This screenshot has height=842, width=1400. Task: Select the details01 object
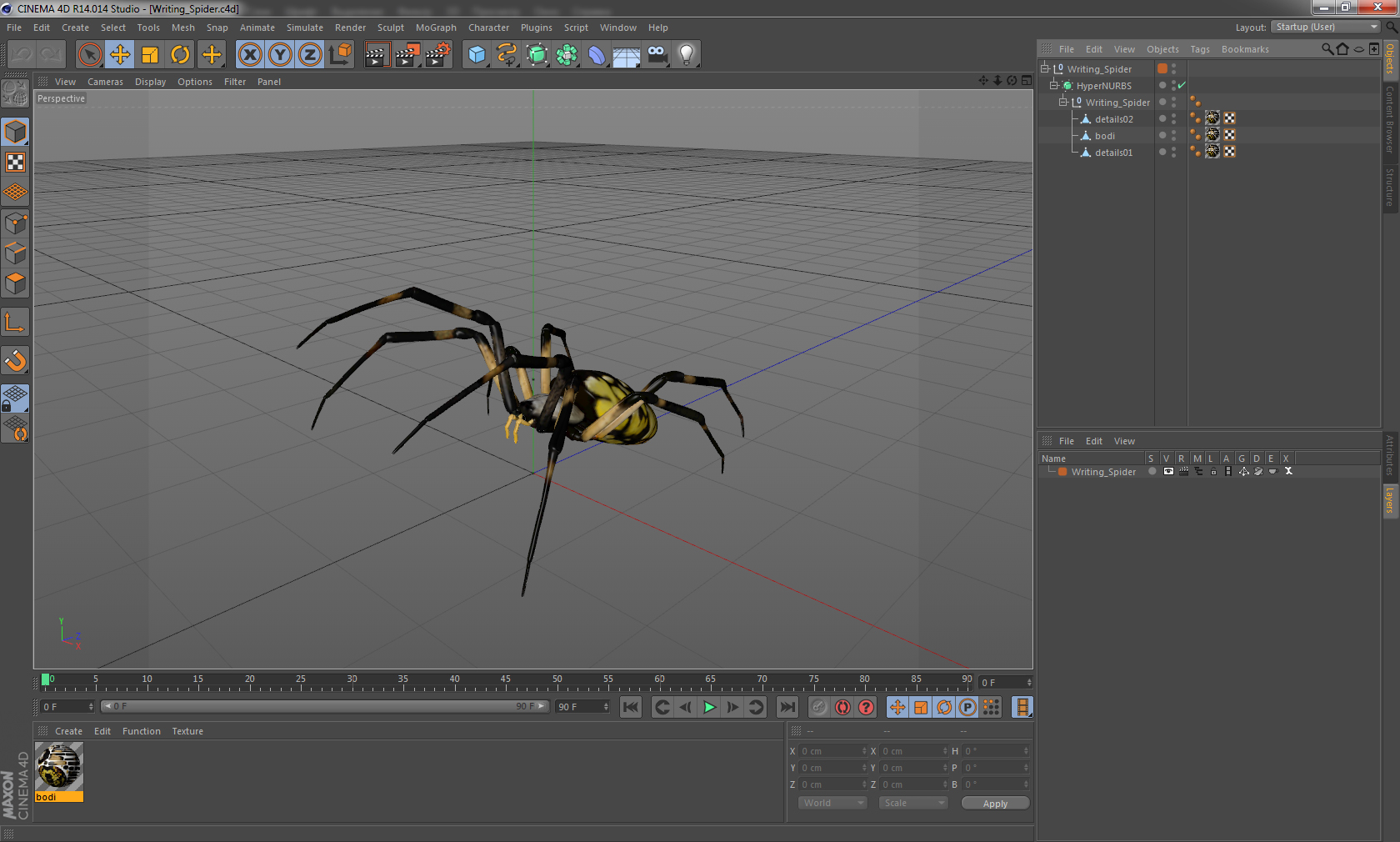click(1113, 153)
